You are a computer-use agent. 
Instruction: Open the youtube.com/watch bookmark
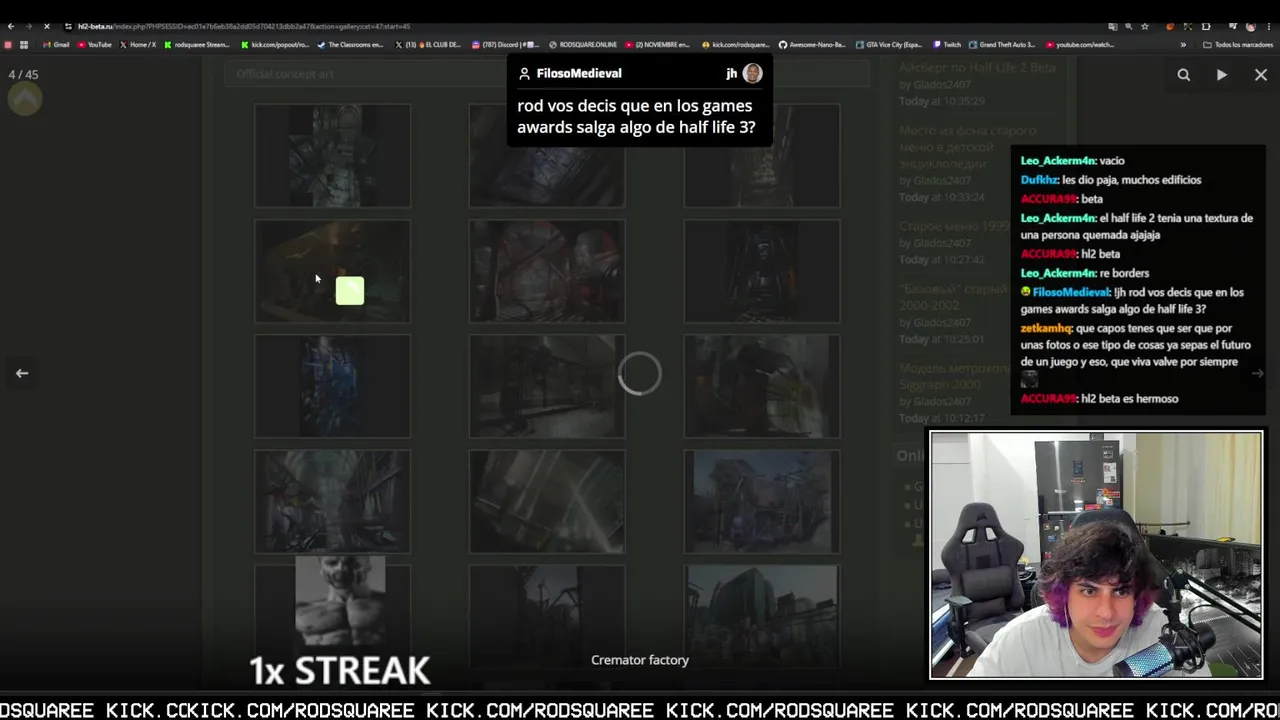click(x=1080, y=45)
